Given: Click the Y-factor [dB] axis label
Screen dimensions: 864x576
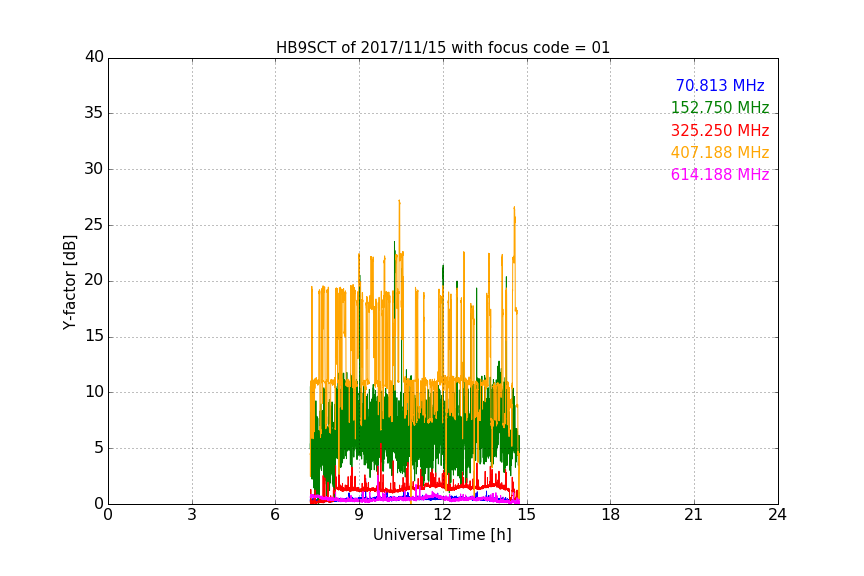Looking at the screenshot, I should click(69, 282).
